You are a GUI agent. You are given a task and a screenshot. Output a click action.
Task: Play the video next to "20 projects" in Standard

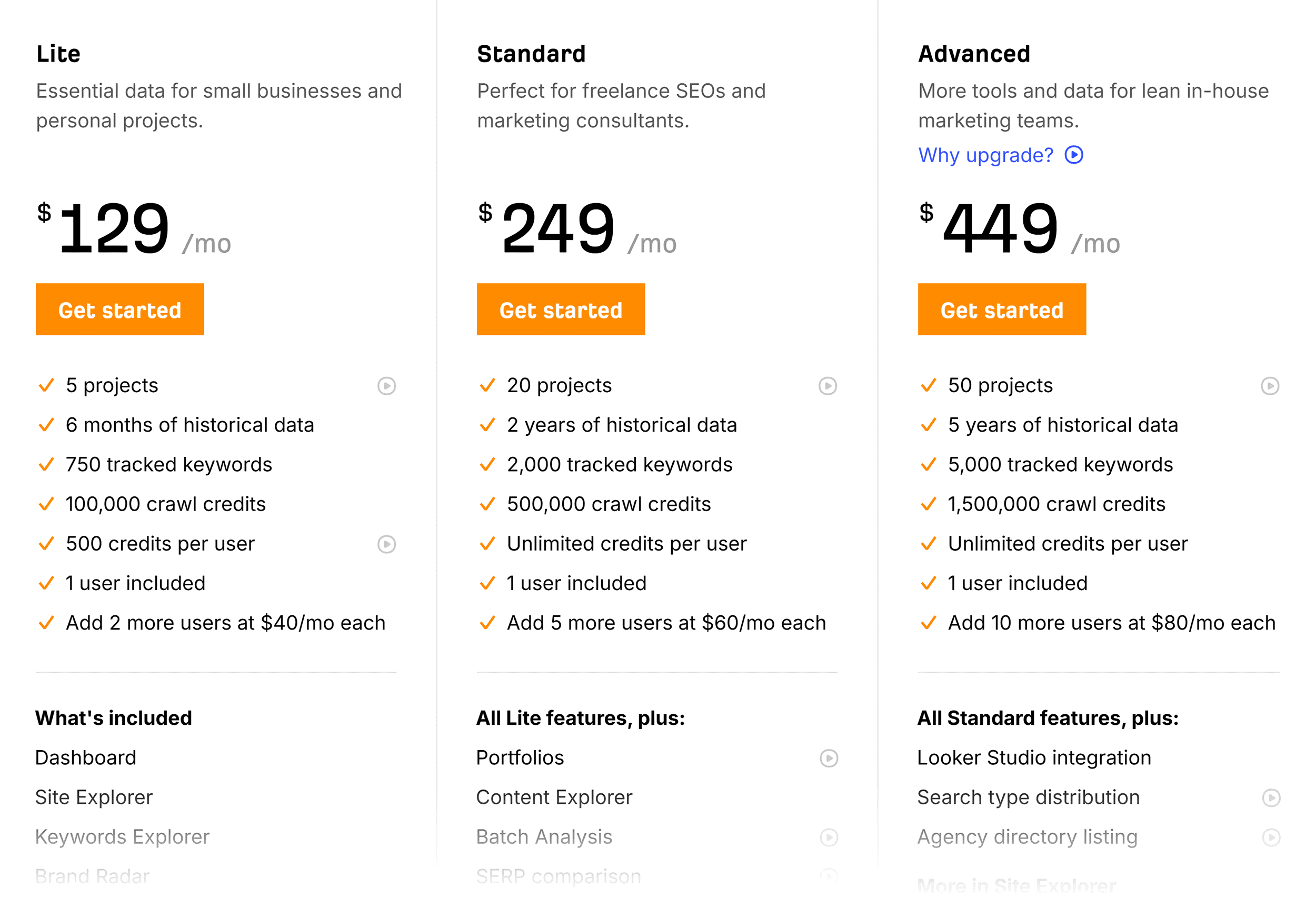(828, 386)
